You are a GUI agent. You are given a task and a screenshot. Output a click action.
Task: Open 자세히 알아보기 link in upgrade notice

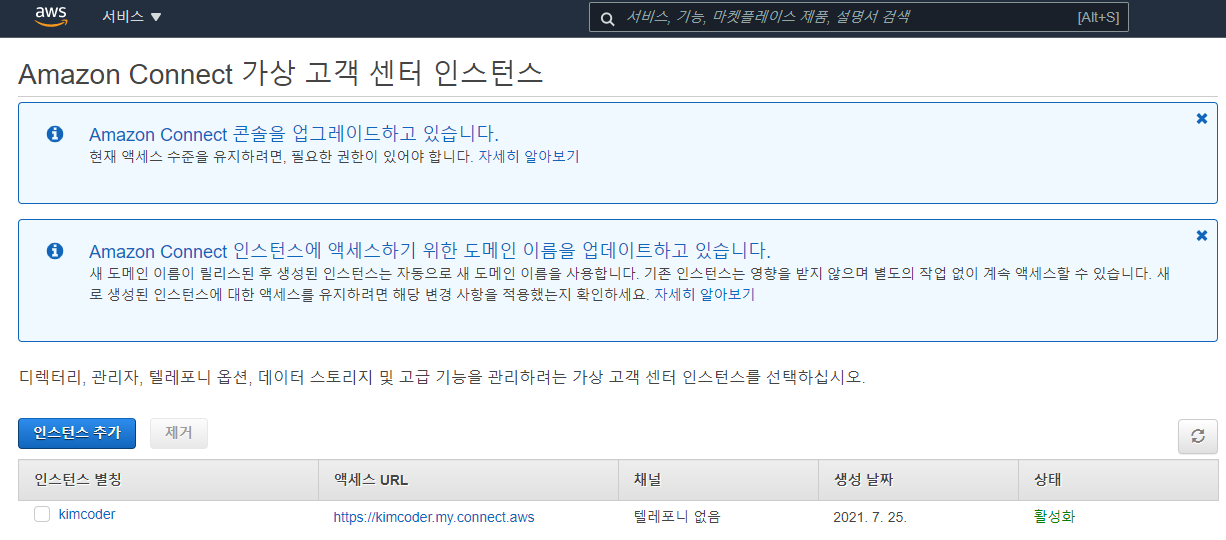click(x=528, y=156)
